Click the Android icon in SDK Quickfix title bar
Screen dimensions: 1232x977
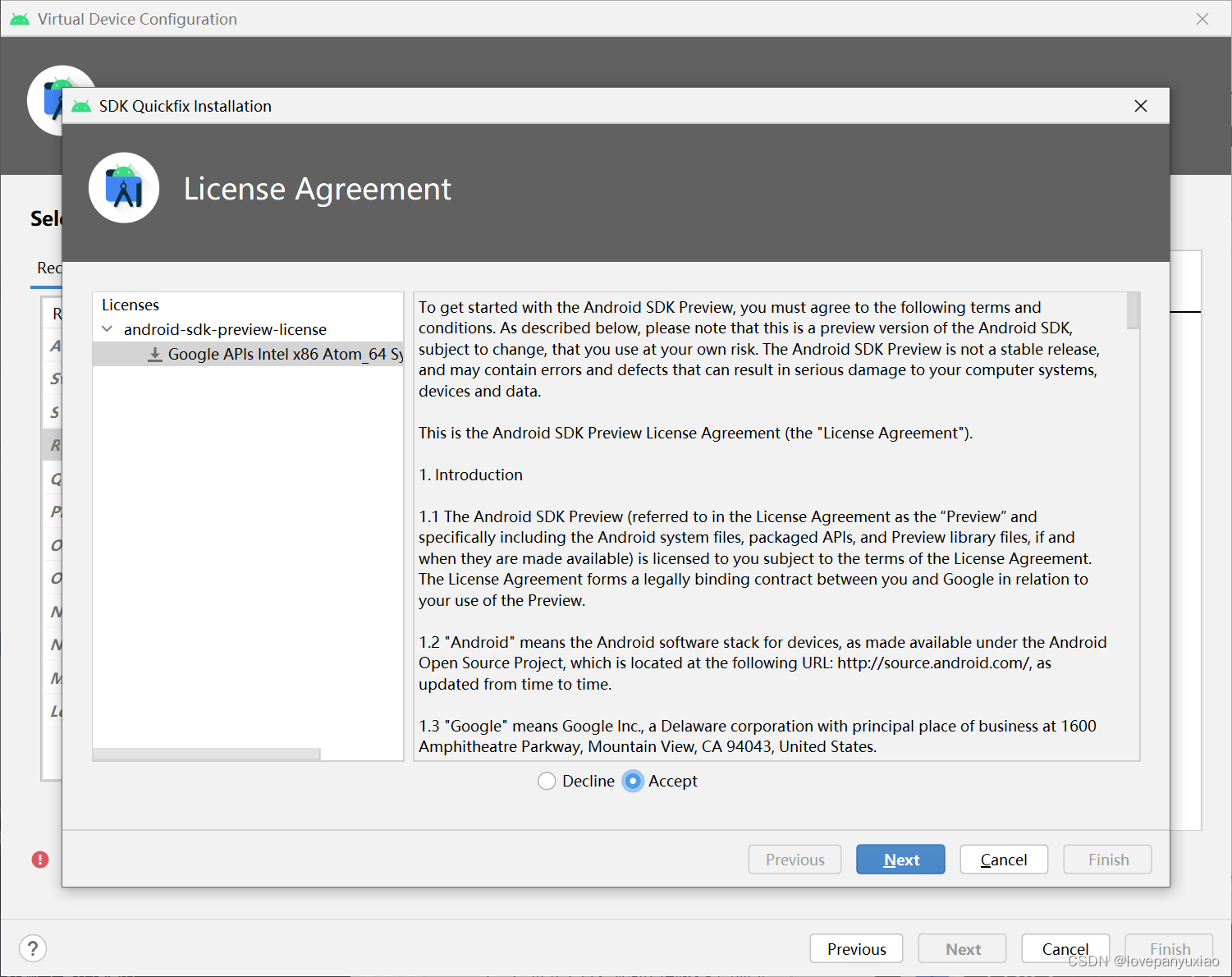pyautogui.click(x=81, y=106)
